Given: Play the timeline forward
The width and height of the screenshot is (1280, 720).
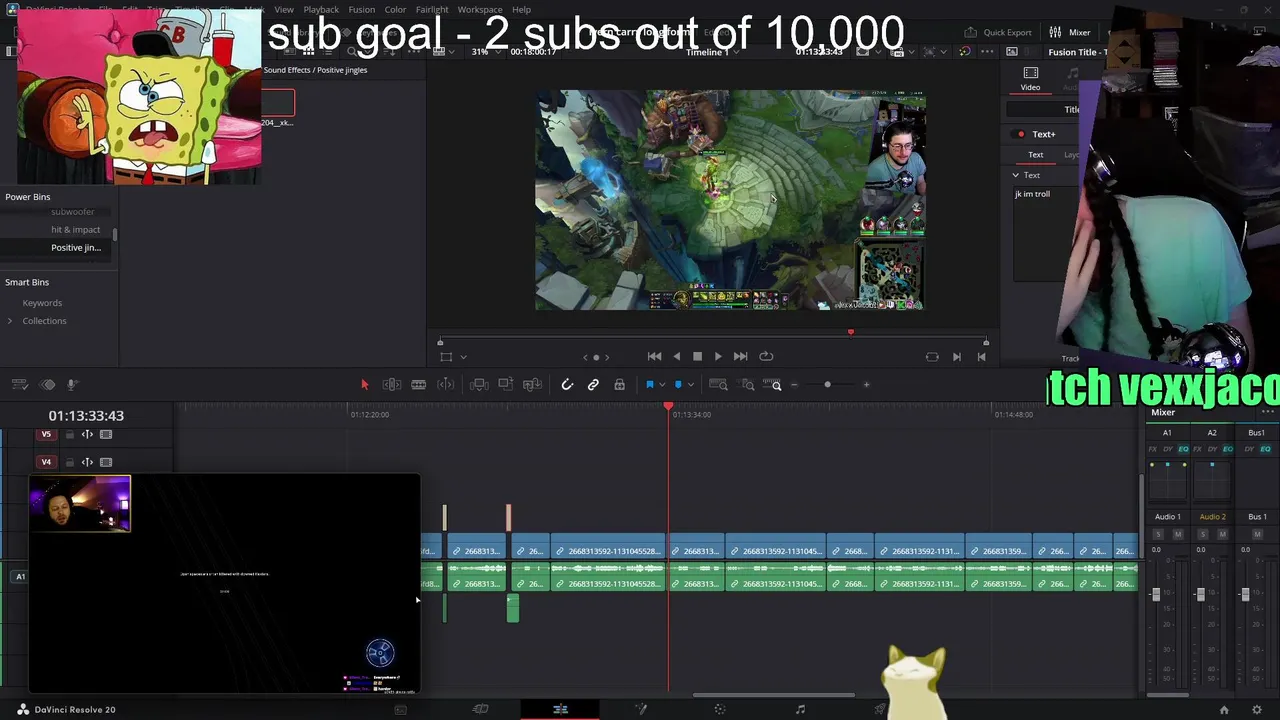Looking at the screenshot, I should pos(718,356).
